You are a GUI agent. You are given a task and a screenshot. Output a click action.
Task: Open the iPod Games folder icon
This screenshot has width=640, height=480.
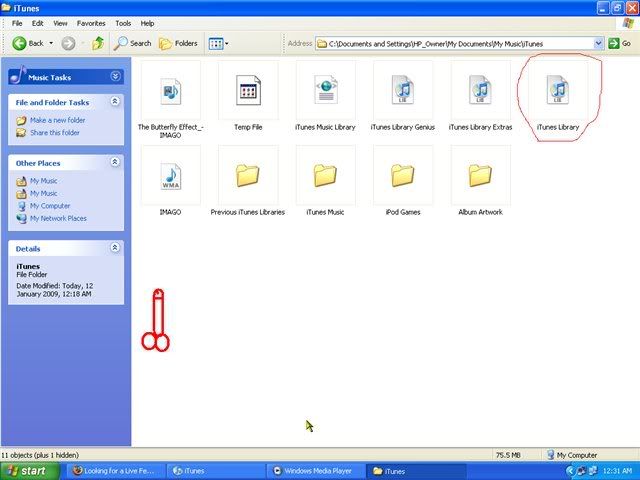(402, 176)
